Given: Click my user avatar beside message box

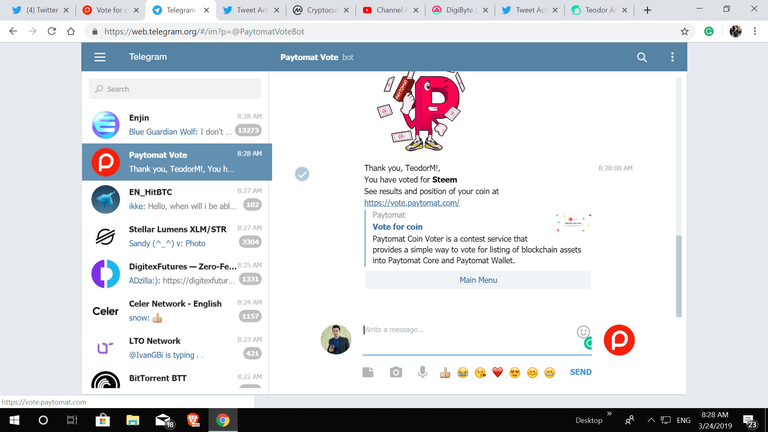Looking at the screenshot, I should click(336, 339).
